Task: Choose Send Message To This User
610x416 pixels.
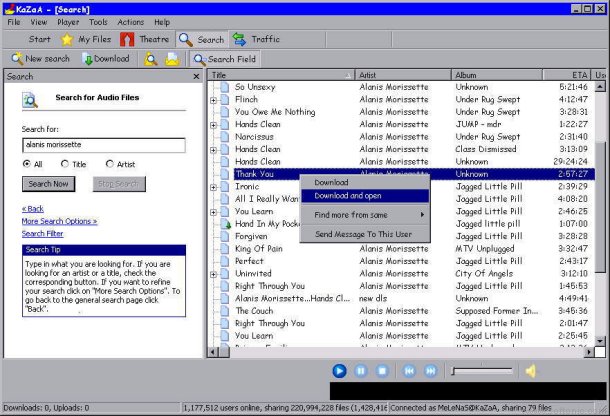Action: coord(365,234)
